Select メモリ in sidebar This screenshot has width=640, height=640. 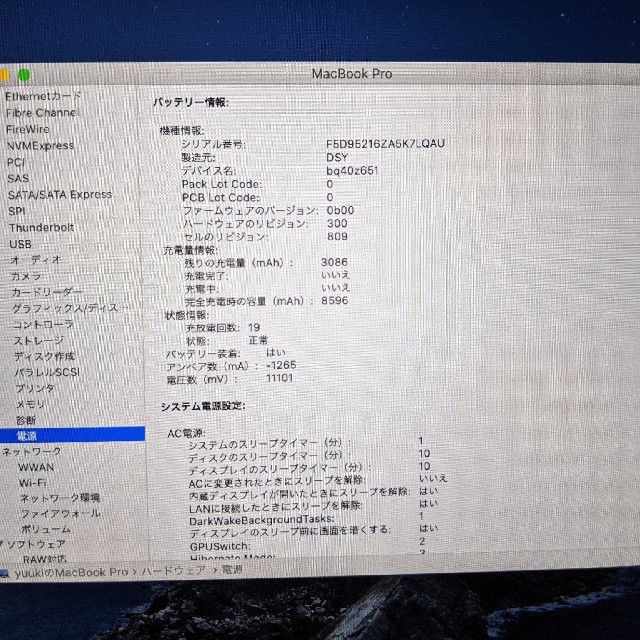30,404
